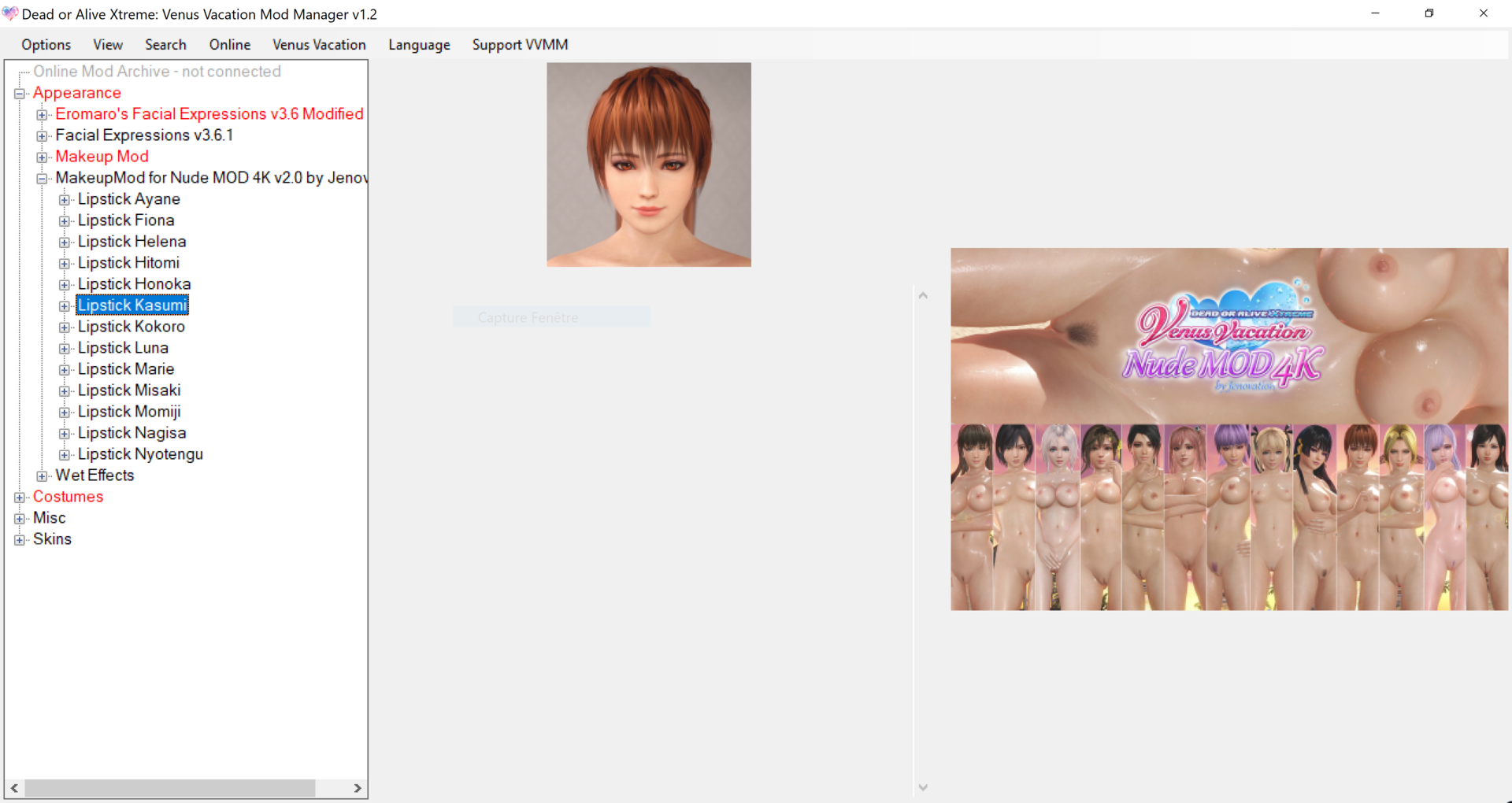Expand the Lipstick Nyotengu node
This screenshot has height=803, width=1512.
pos(65,455)
